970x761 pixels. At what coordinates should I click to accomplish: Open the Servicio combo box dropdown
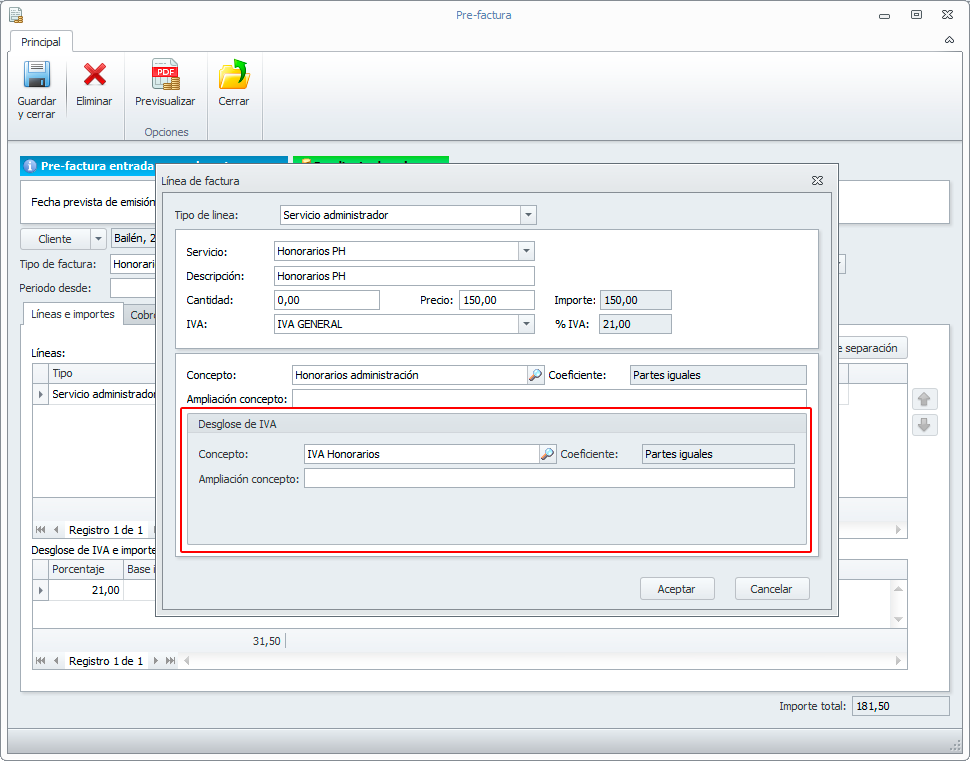click(526, 251)
